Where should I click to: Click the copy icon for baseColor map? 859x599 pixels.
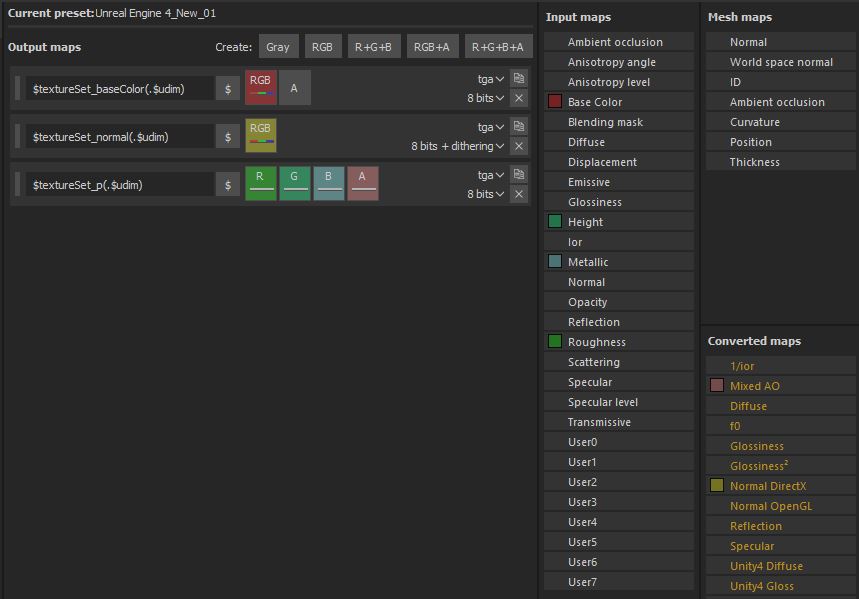(x=519, y=78)
